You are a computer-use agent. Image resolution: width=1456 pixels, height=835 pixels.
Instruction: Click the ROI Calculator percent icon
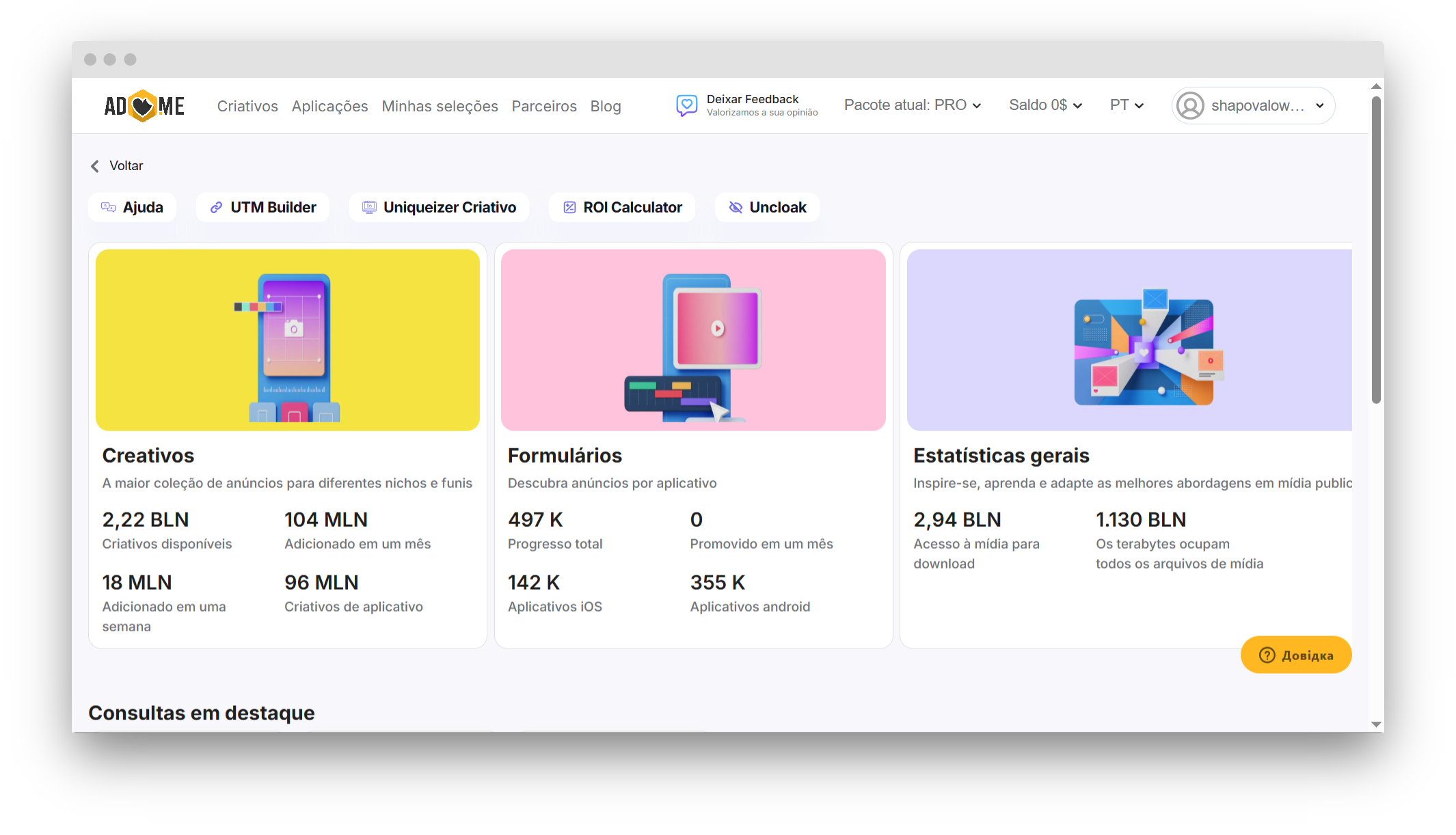569,207
